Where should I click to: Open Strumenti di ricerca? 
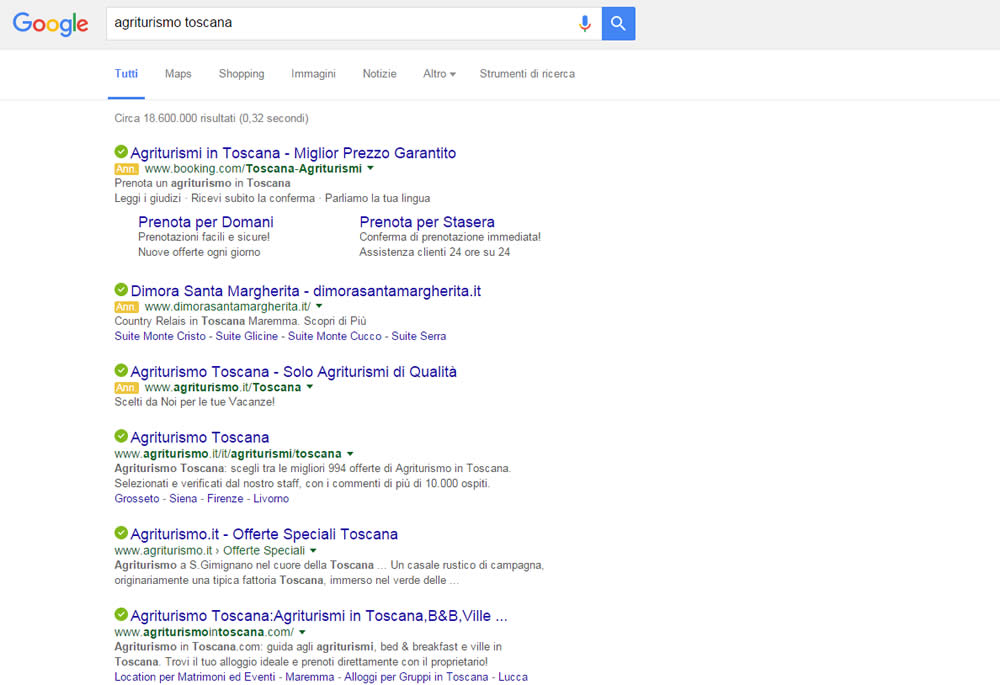pyautogui.click(x=527, y=74)
